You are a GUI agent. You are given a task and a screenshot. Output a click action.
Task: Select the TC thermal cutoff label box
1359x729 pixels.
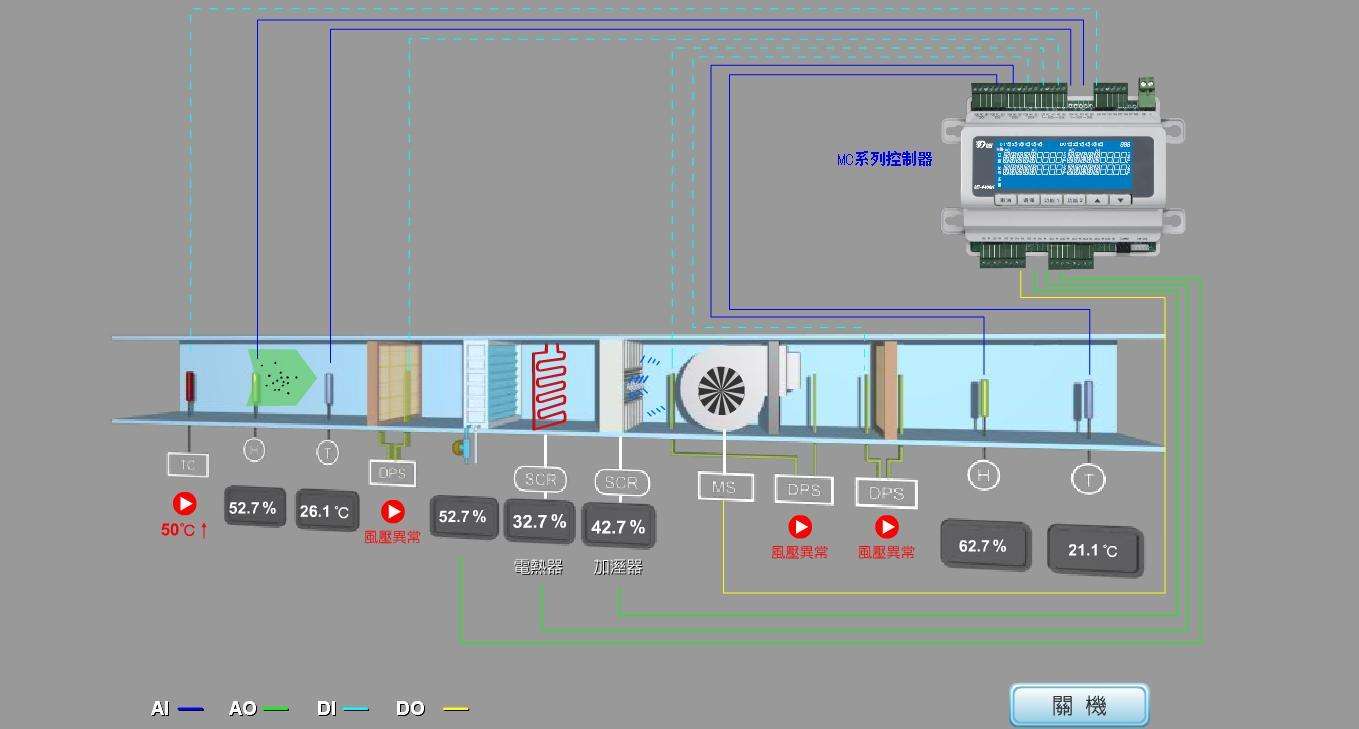coord(188,464)
